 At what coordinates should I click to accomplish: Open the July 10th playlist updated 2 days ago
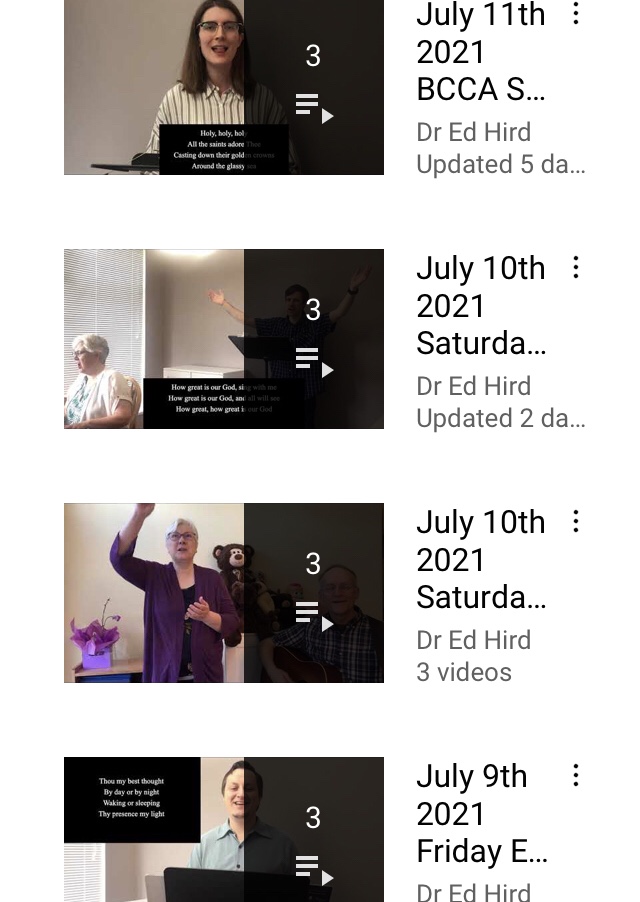pos(481,306)
